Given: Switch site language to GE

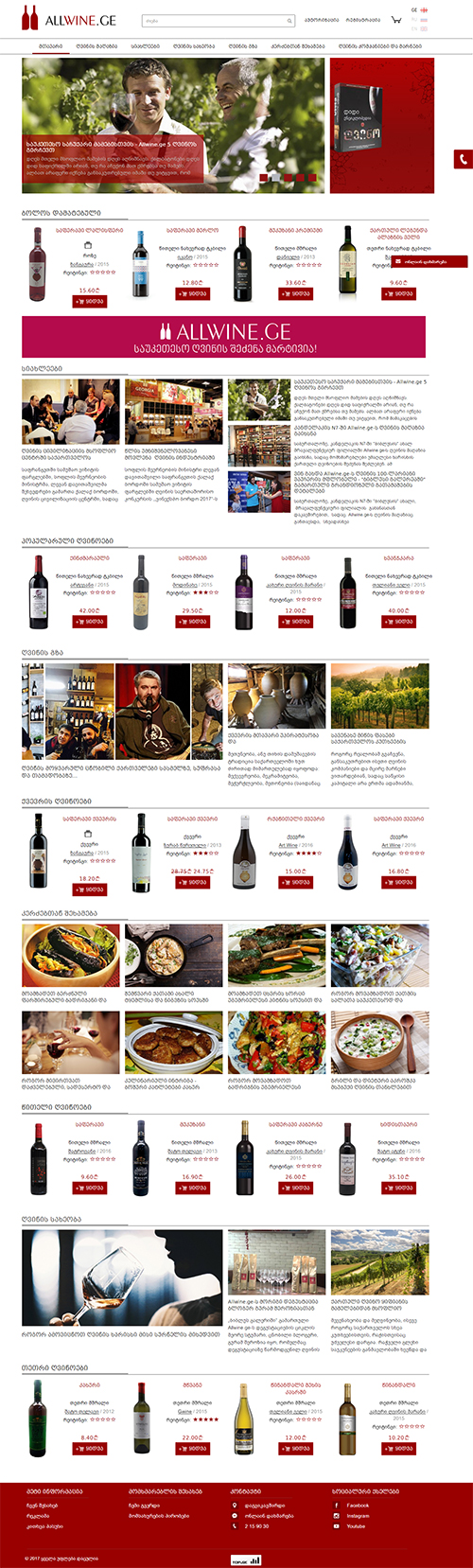Looking at the screenshot, I should click(414, 9).
